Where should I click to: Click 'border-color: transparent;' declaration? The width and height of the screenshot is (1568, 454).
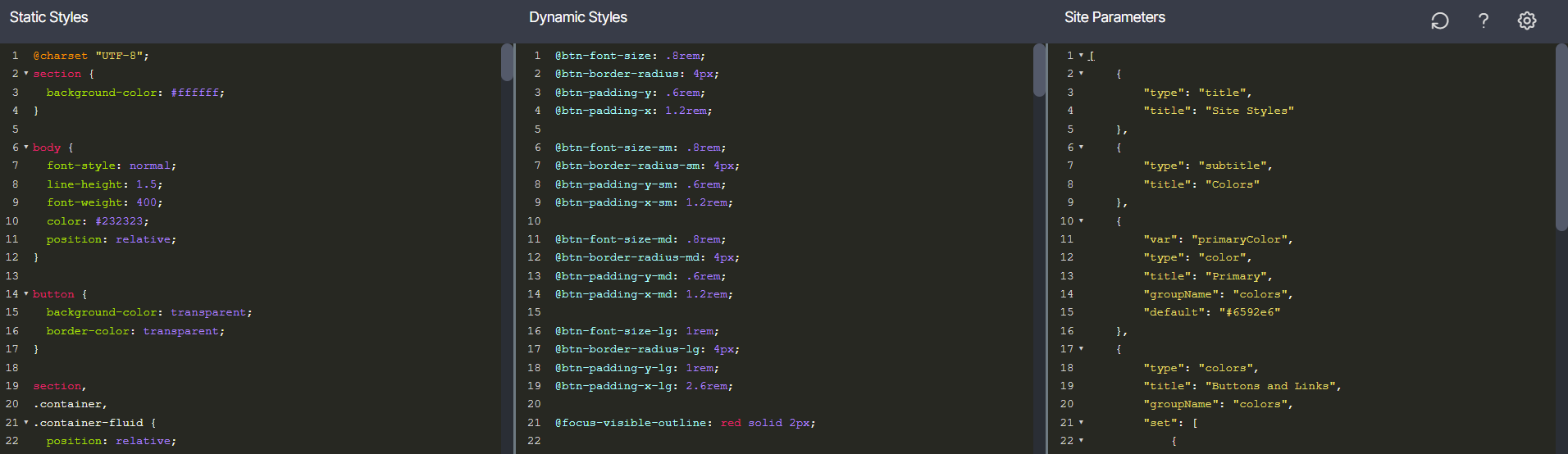(135, 331)
